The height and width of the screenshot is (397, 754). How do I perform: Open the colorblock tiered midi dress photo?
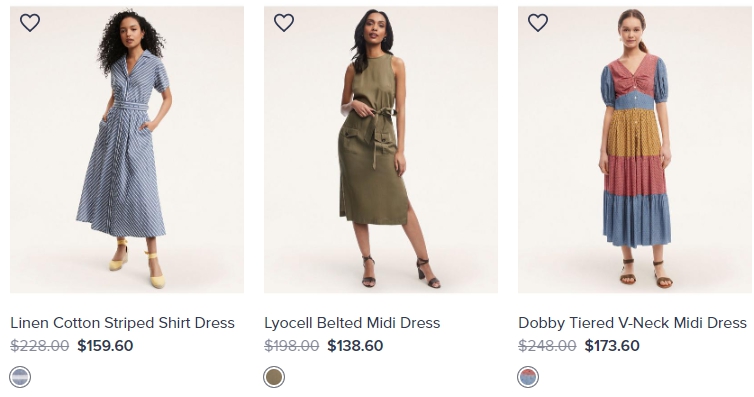[x=635, y=149]
